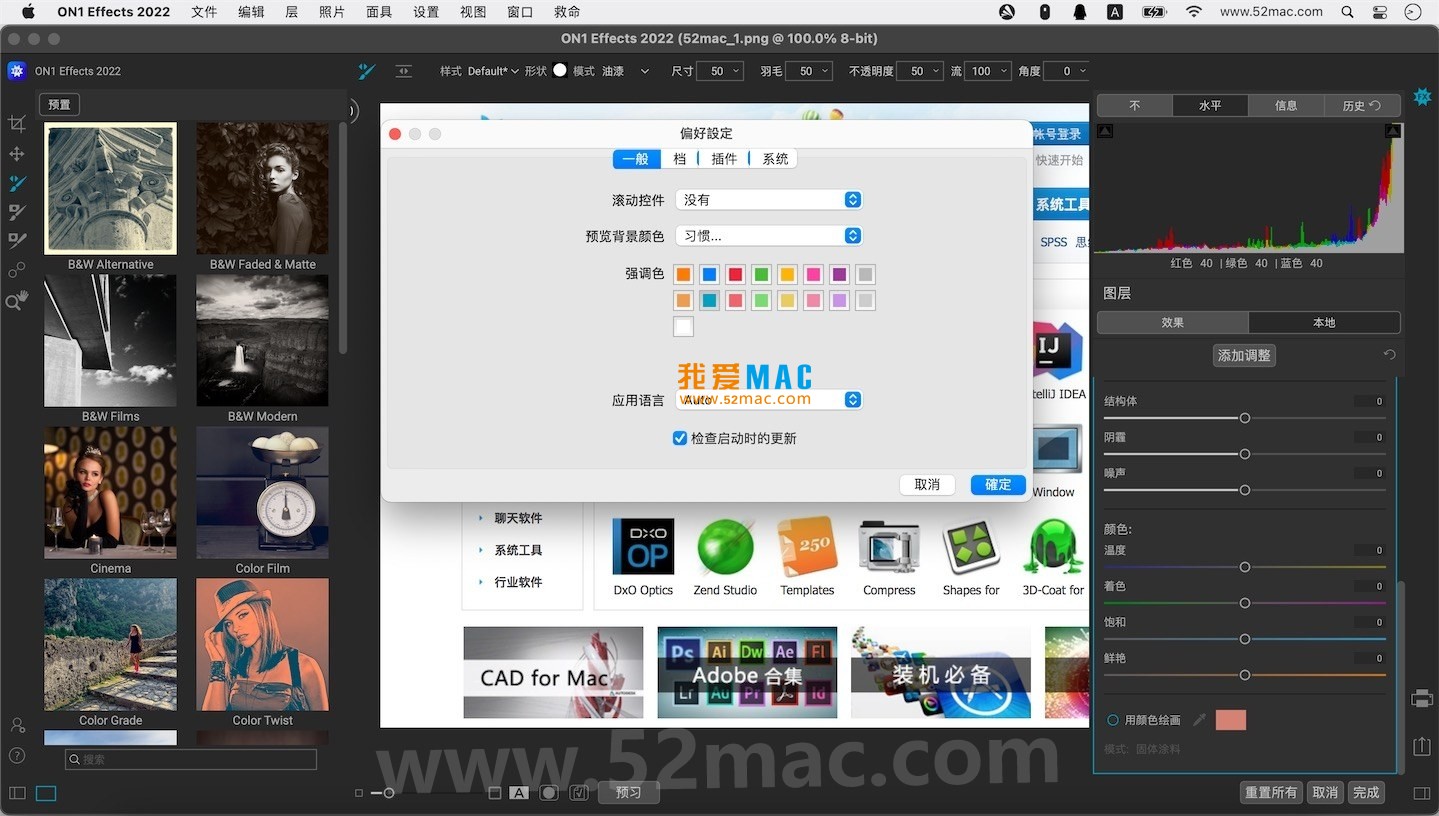The width and height of the screenshot is (1439, 816).
Task: Open the 不透明度 opacity dropdown
Action: coord(920,71)
